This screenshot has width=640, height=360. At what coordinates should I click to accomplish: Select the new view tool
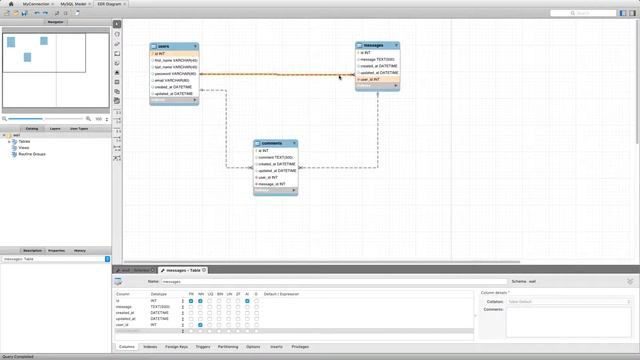tap(117, 91)
